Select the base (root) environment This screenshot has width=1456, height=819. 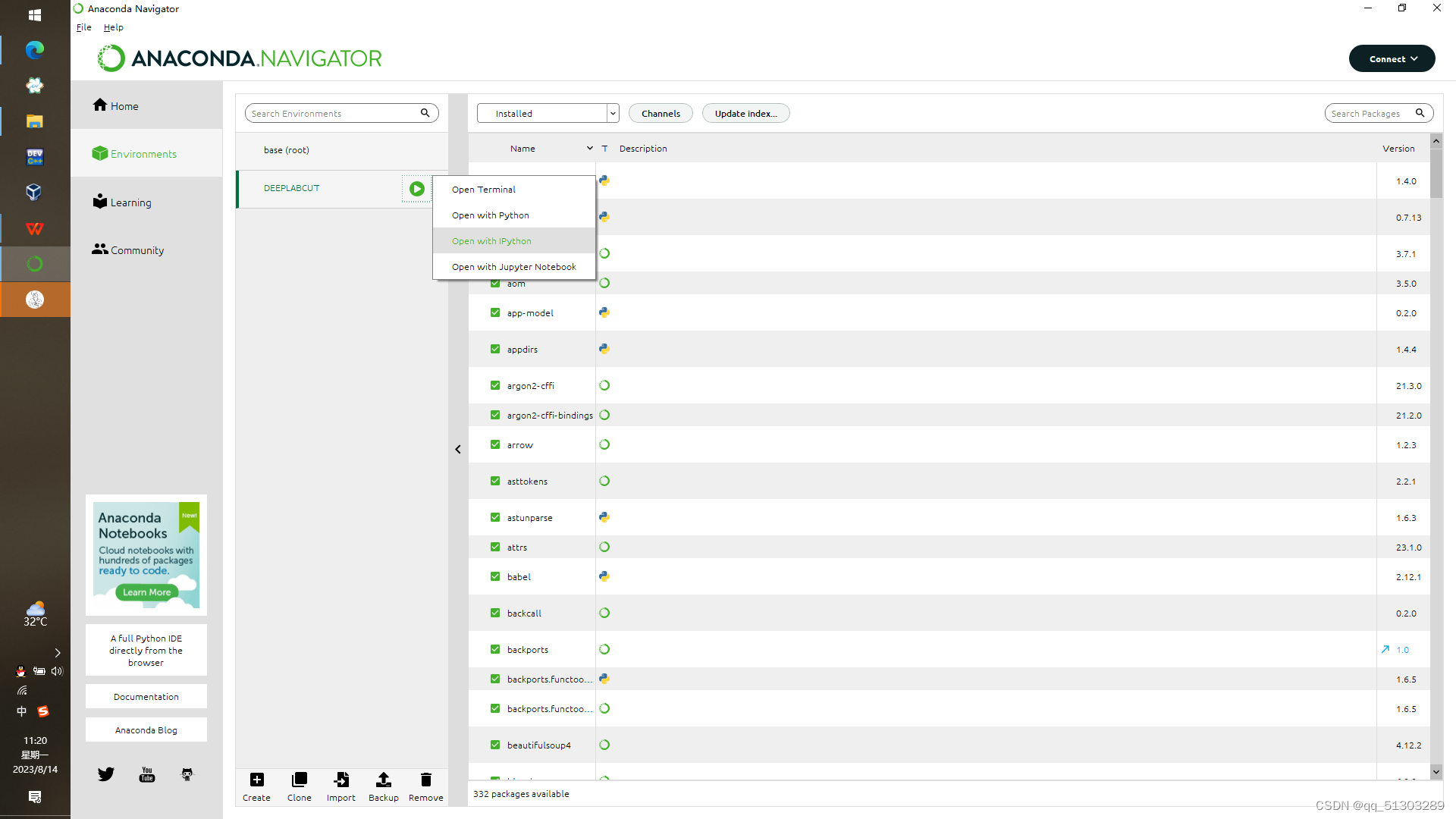click(342, 150)
